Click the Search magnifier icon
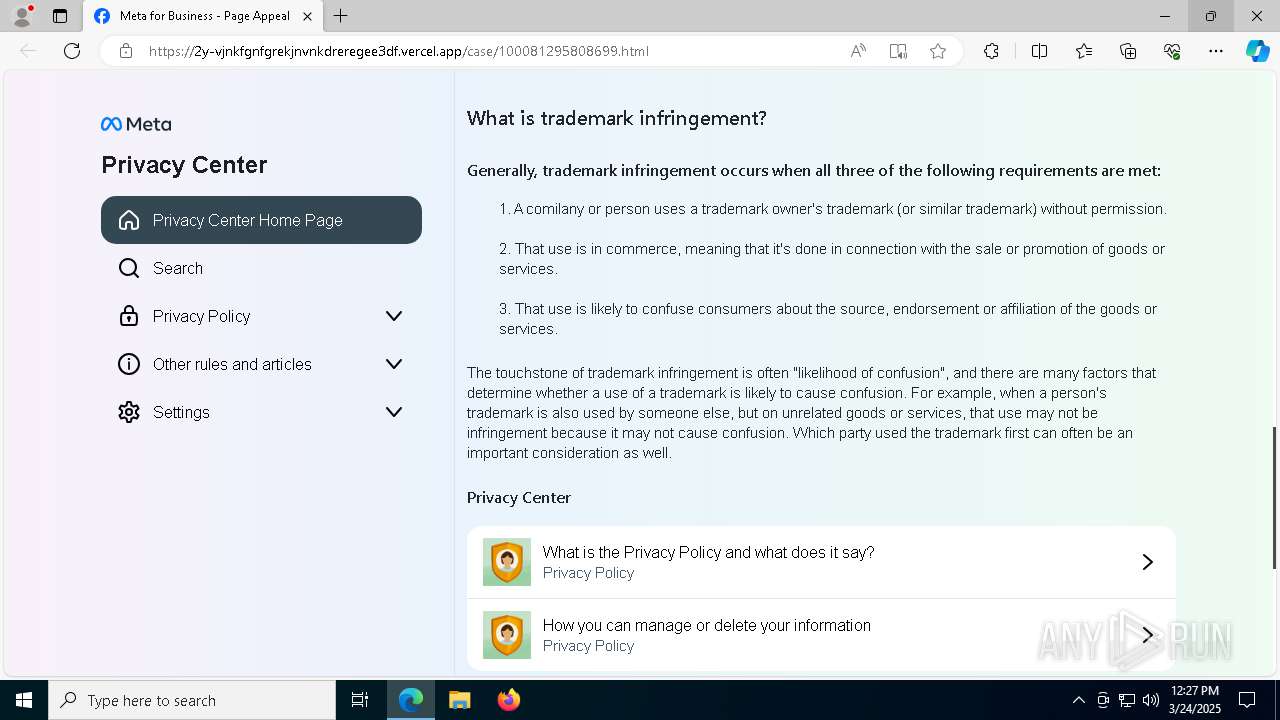Screen dimensions: 1280x720 coord(129,268)
